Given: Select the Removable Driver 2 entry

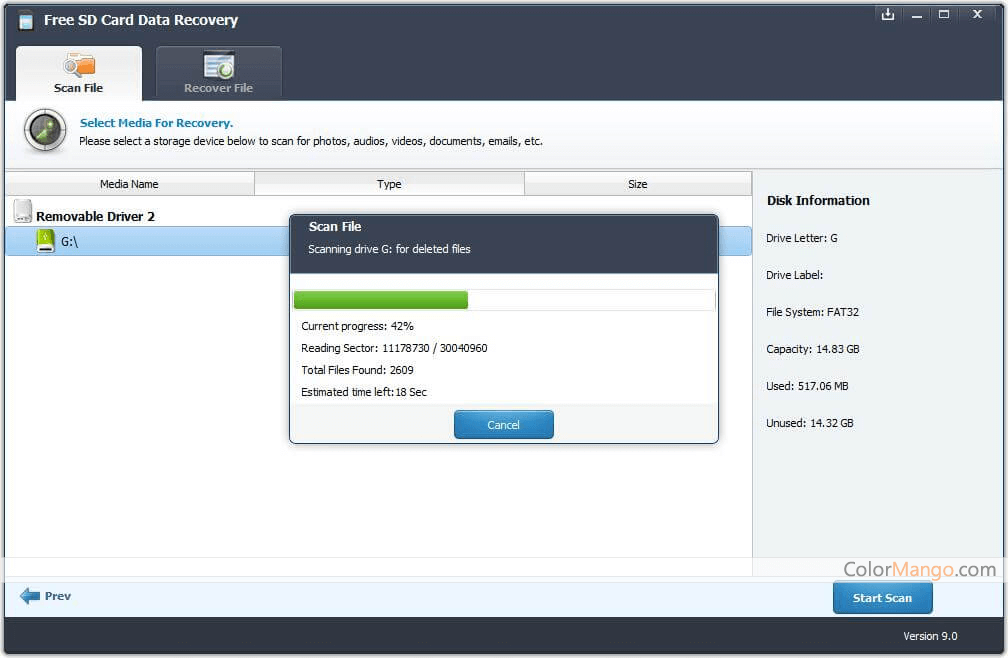Looking at the screenshot, I should pos(95,217).
